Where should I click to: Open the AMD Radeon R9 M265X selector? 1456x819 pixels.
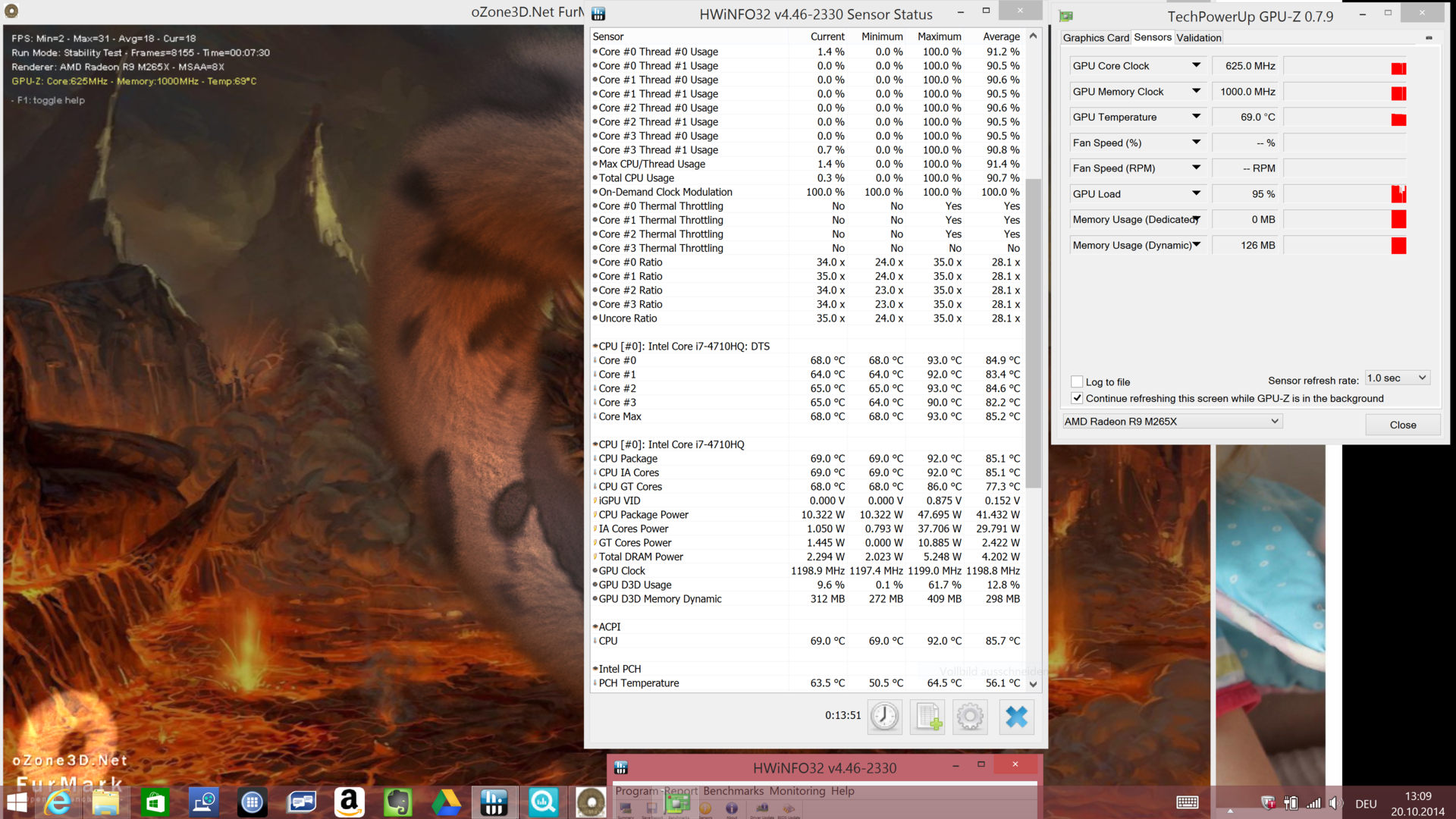[x=1172, y=422]
